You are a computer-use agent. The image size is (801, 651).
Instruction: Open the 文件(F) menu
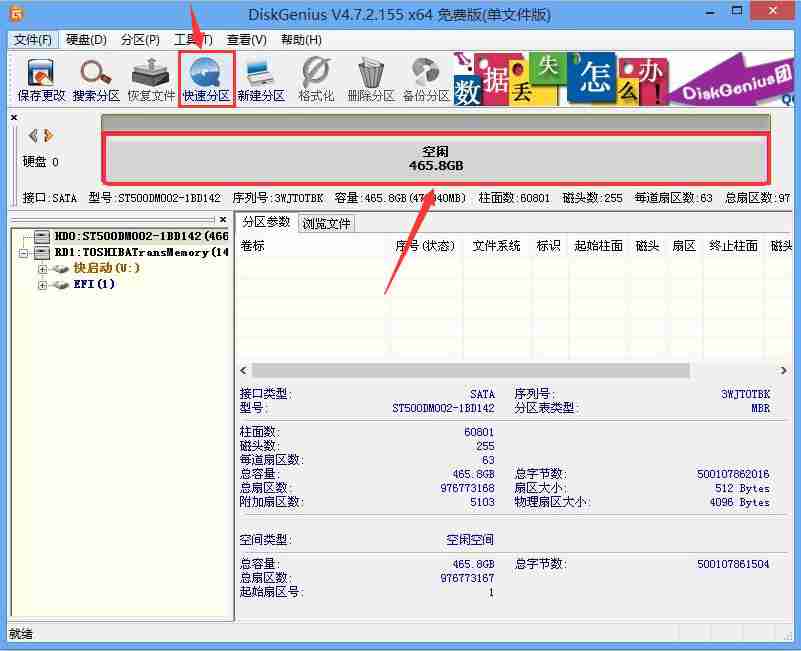point(33,40)
